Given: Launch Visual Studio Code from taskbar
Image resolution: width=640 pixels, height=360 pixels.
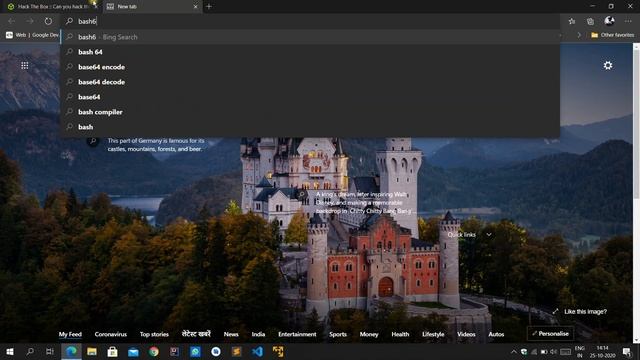Looking at the screenshot, I should (x=257, y=351).
